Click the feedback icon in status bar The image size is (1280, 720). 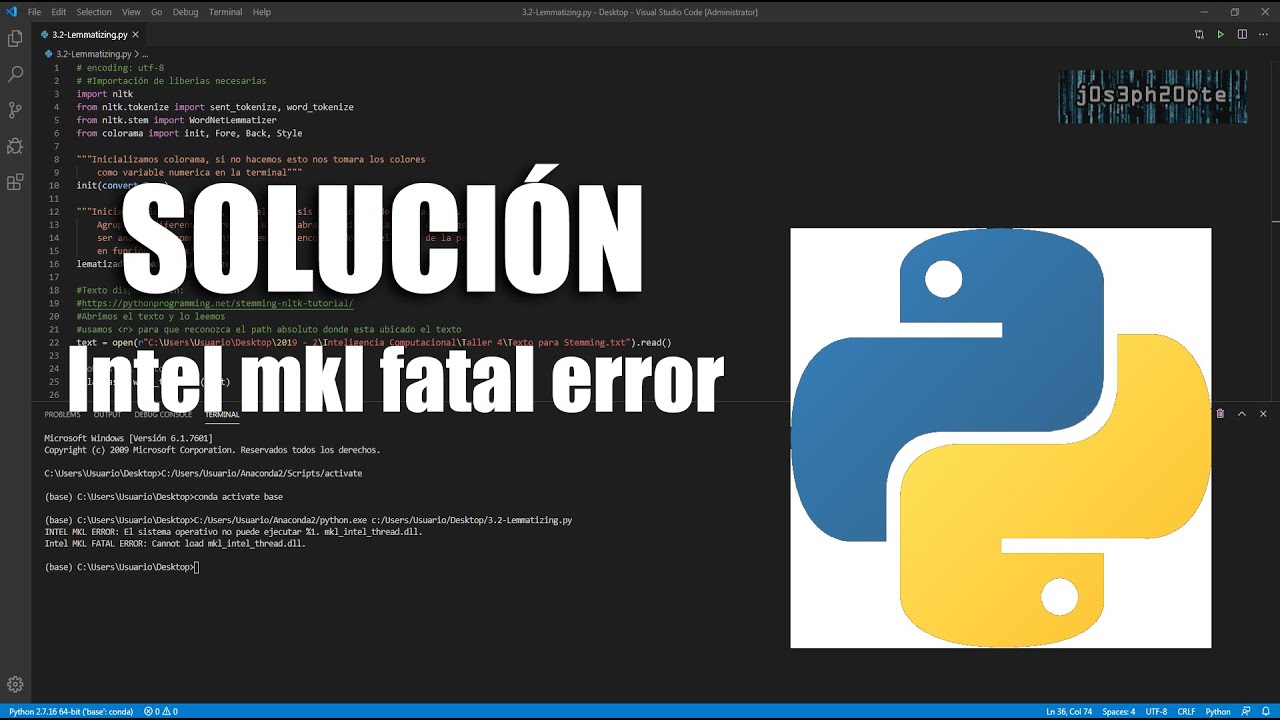click(1247, 712)
